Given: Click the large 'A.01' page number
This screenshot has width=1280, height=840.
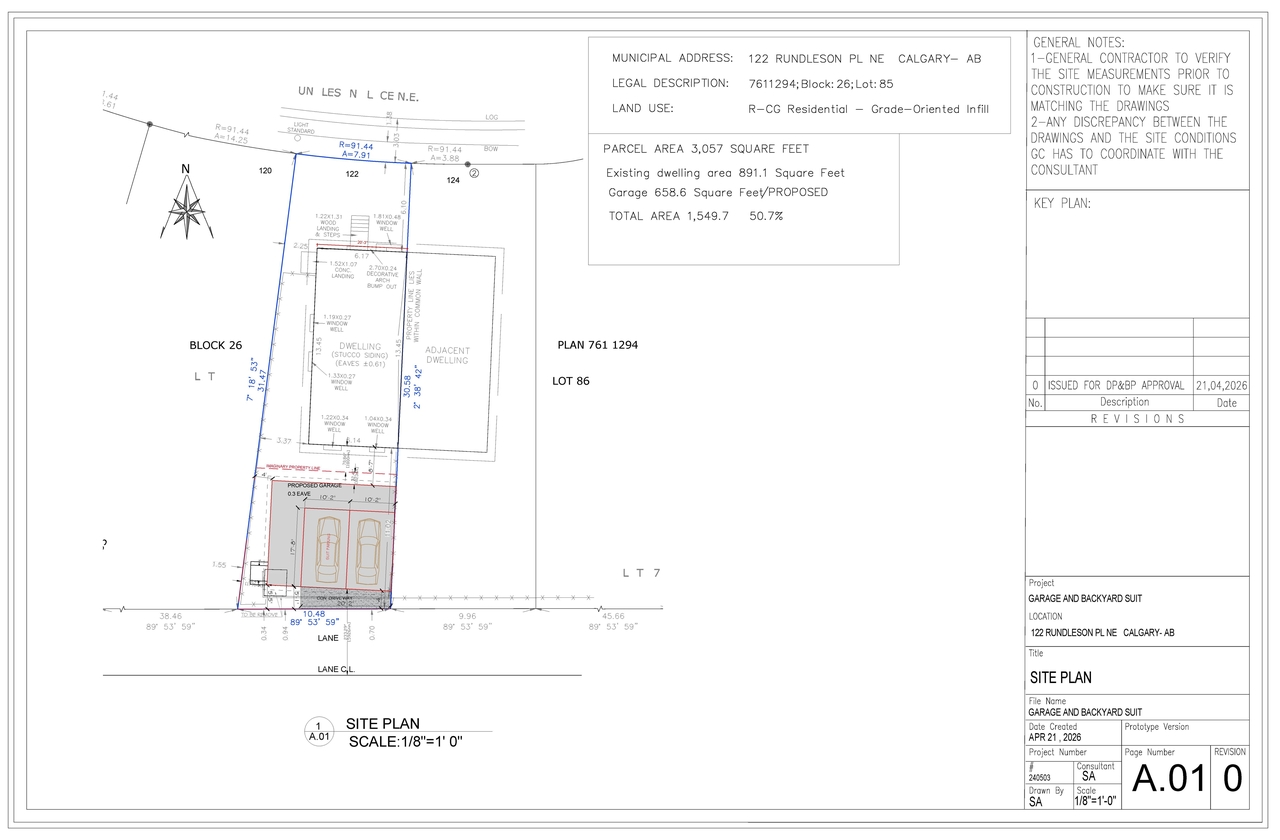Looking at the screenshot, I should pyautogui.click(x=1169, y=778).
